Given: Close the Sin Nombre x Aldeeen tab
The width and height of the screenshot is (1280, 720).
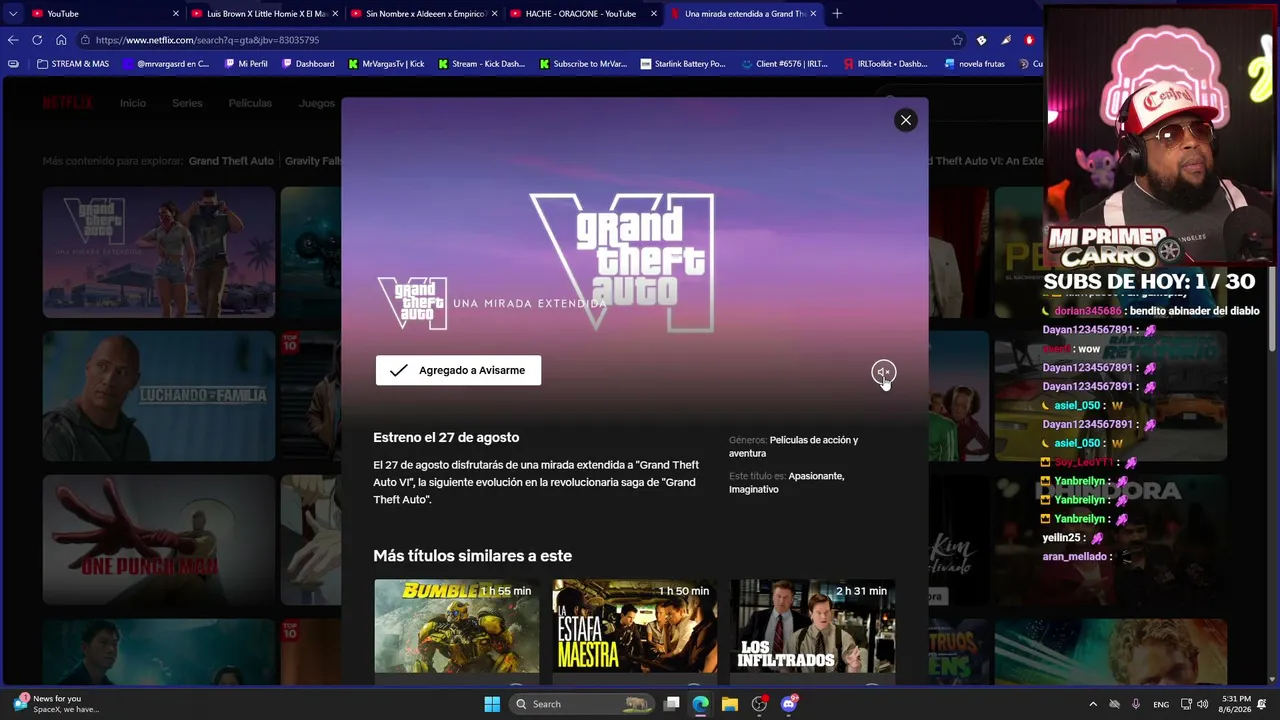Looking at the screenshot, I should [x=494, y=14].
